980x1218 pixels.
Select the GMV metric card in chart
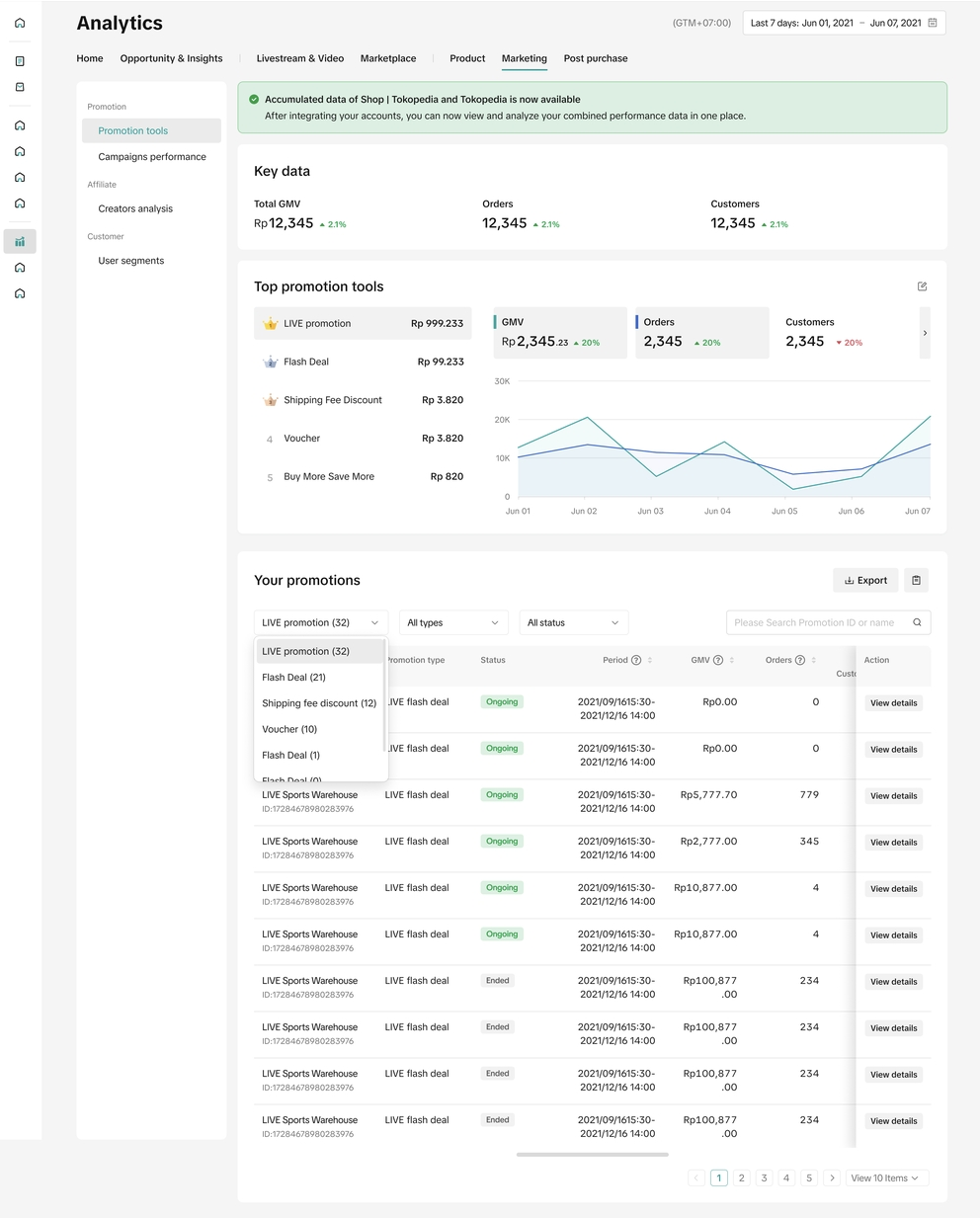tap(560, 333)
